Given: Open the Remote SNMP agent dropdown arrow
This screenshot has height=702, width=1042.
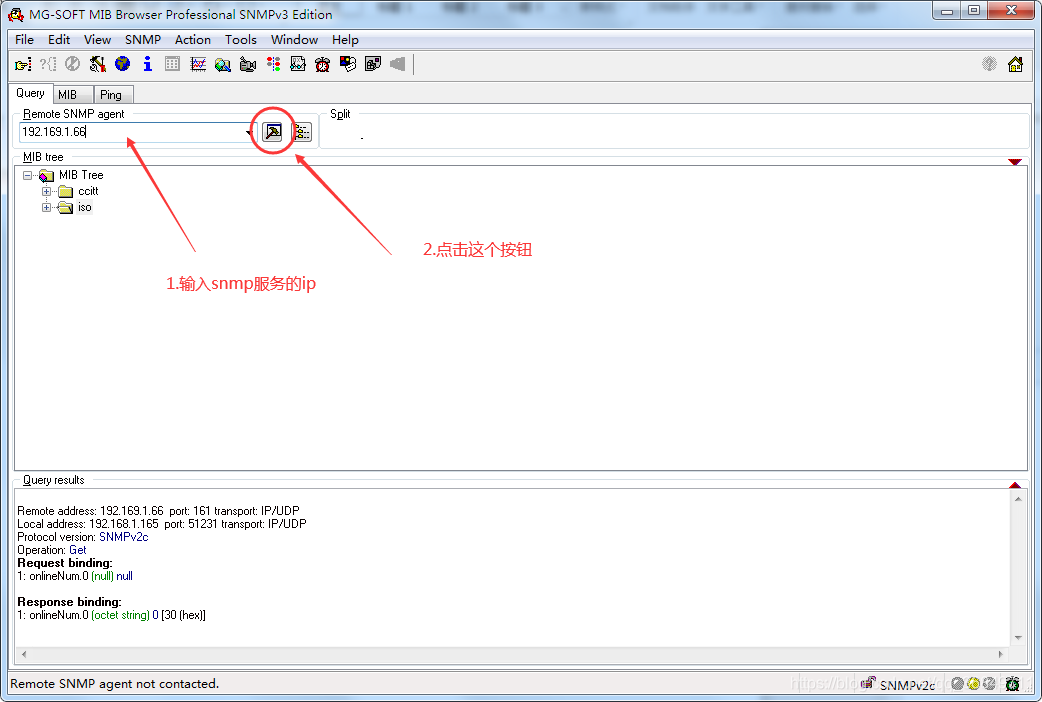Looking at the screenshot, I should 249,132.
